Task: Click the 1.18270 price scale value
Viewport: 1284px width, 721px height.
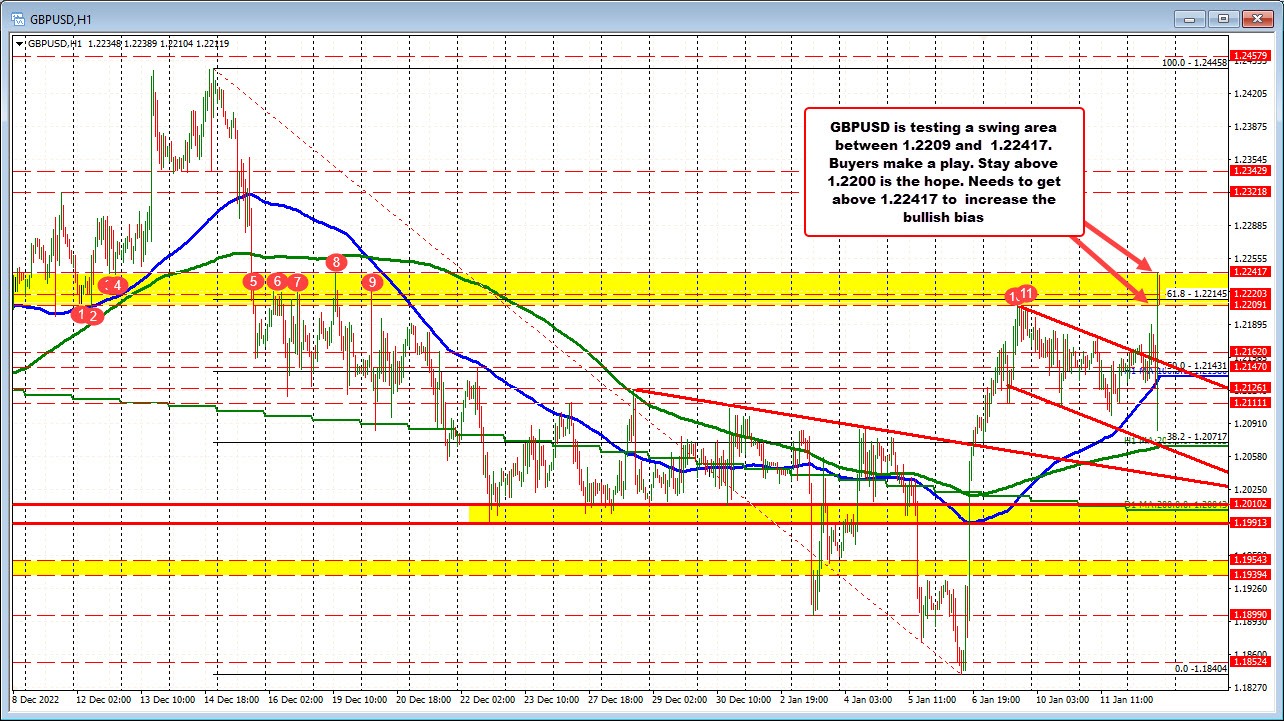Action: tap(1250, 687)
